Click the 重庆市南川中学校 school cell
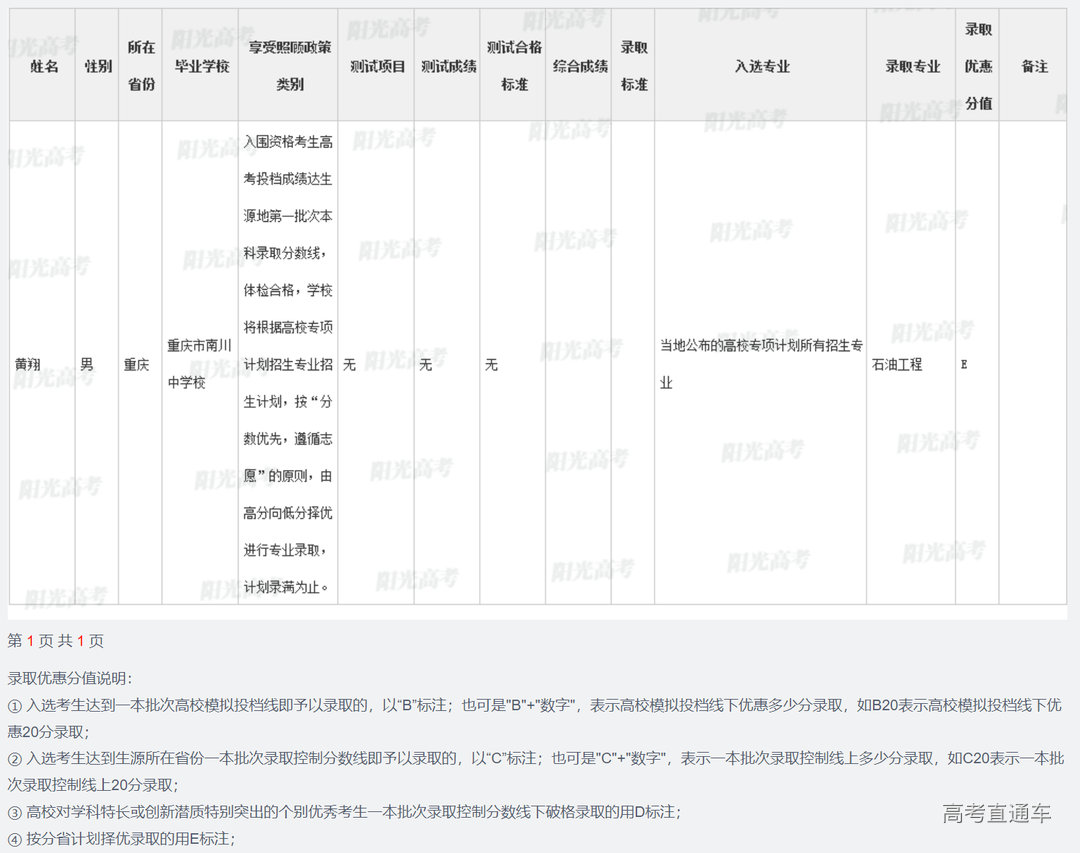The width and height of the screenshot is (1080, 853). (x=200, y=364)
